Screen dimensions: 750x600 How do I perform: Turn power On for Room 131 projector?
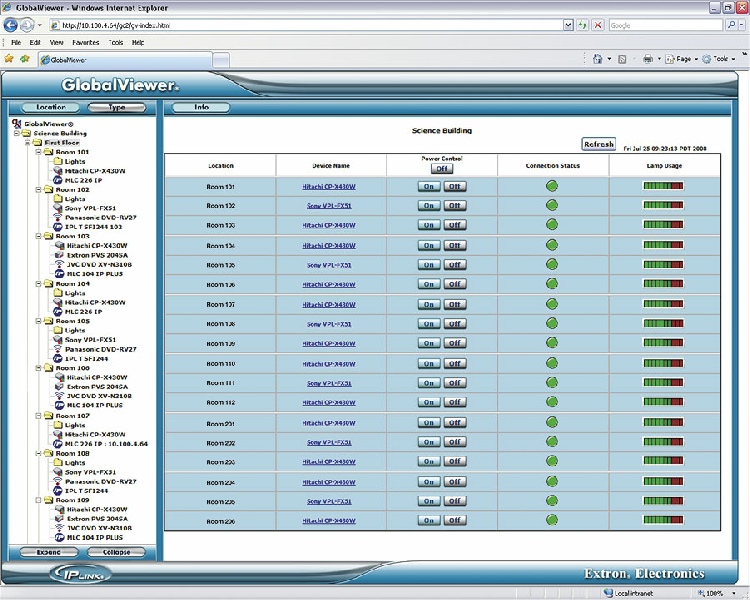(x=429, y=186)
